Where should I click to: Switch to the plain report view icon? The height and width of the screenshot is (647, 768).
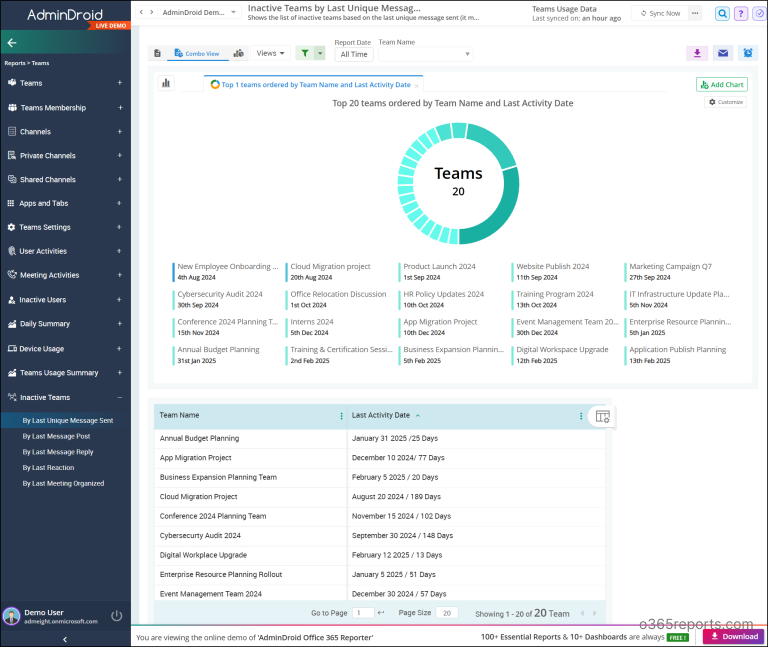pos(157,53)
